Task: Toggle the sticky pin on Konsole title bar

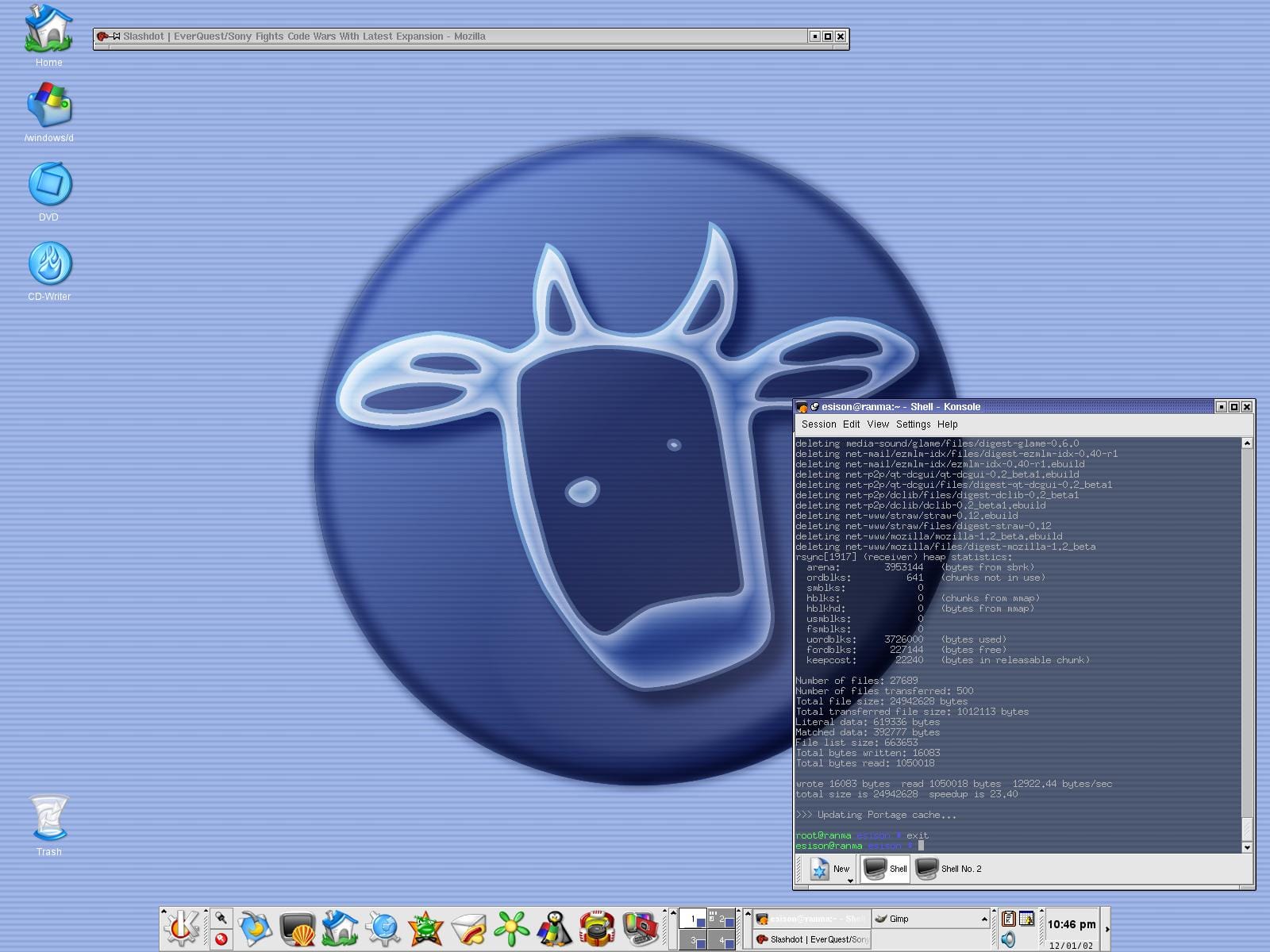Action: 814,407
